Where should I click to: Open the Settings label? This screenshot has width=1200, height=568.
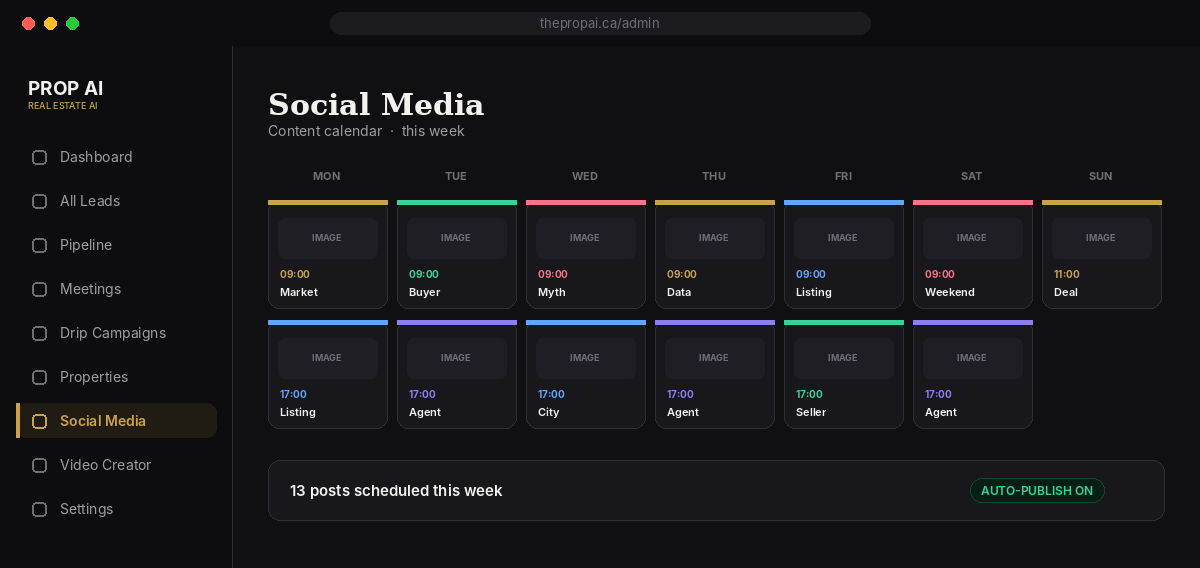86,509
